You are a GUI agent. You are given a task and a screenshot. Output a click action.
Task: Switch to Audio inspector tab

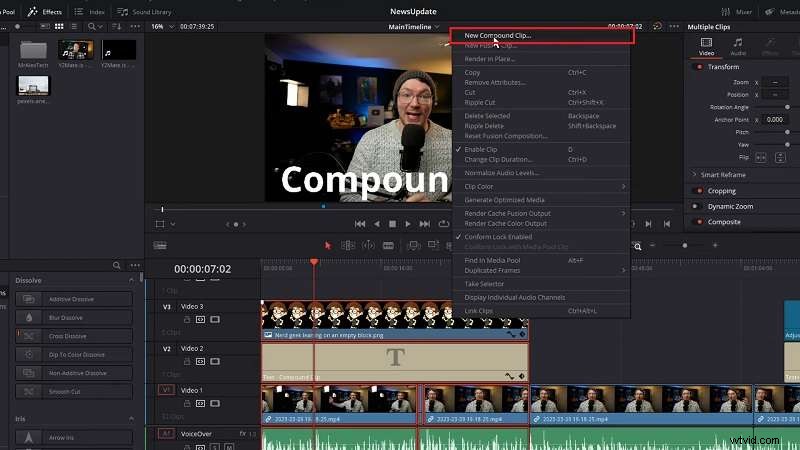tap(738, 46)
